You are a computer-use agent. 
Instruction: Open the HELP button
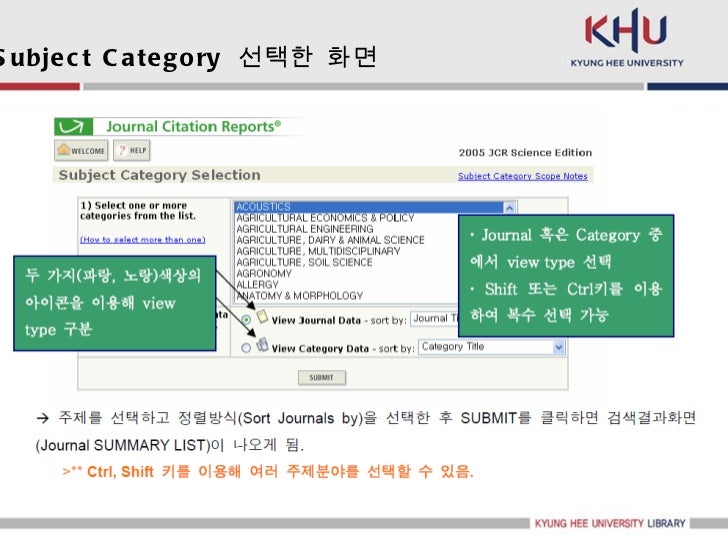(132, 150)
